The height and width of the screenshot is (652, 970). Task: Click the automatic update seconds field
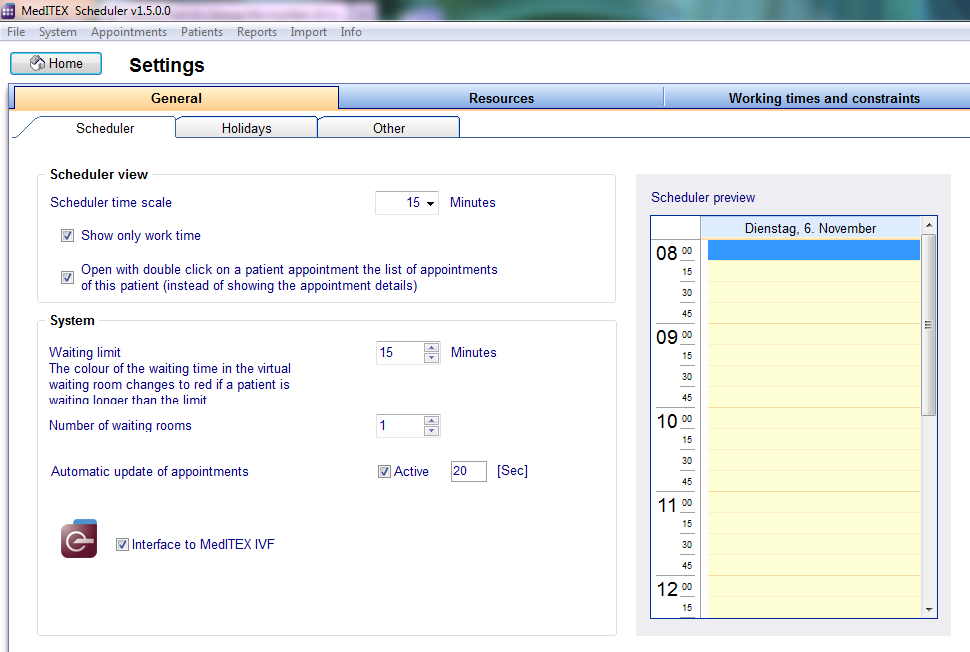(468, 471)
